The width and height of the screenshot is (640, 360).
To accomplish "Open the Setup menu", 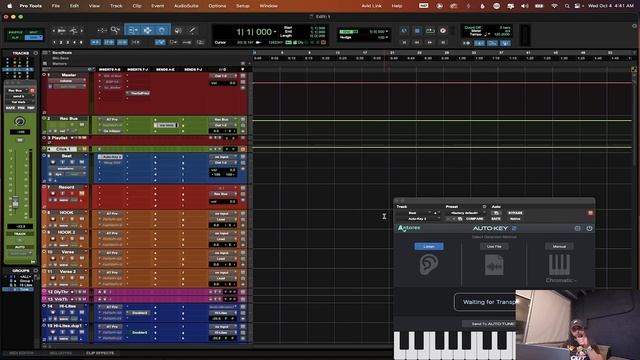I will tap(242, 6).
